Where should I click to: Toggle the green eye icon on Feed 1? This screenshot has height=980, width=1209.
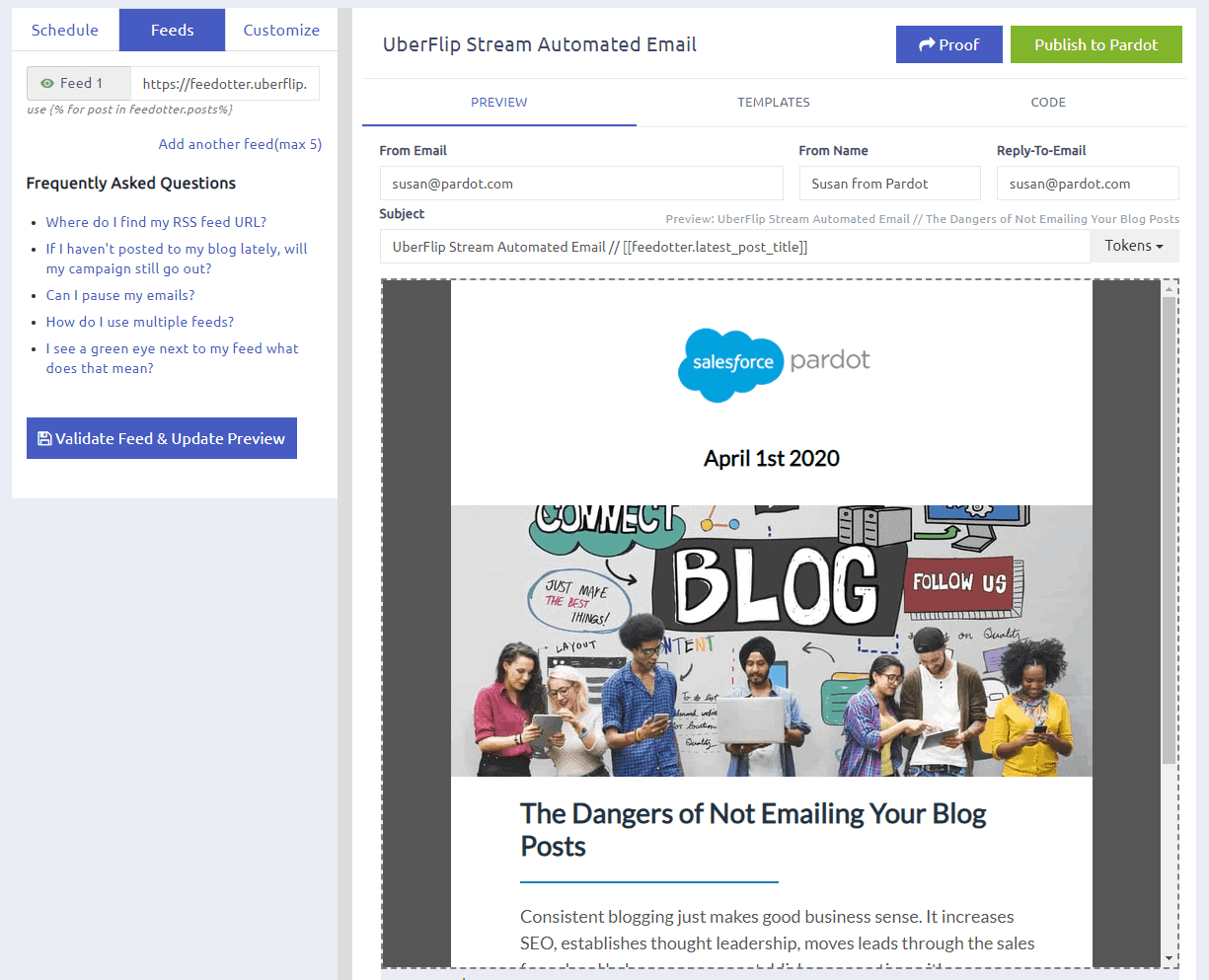pyautogui.click(x=46, y=84)
